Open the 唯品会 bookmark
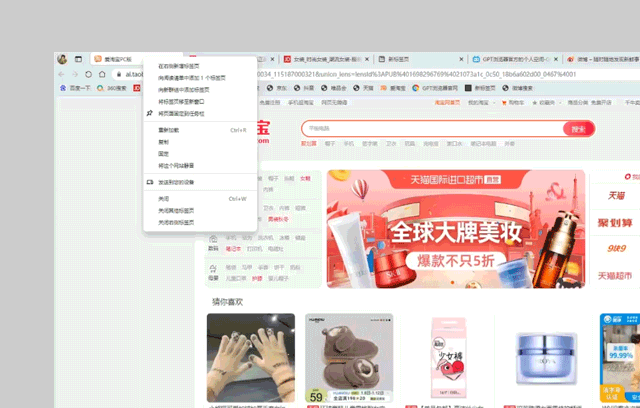This screenshot has height=408, width=640. click(333, 88)
